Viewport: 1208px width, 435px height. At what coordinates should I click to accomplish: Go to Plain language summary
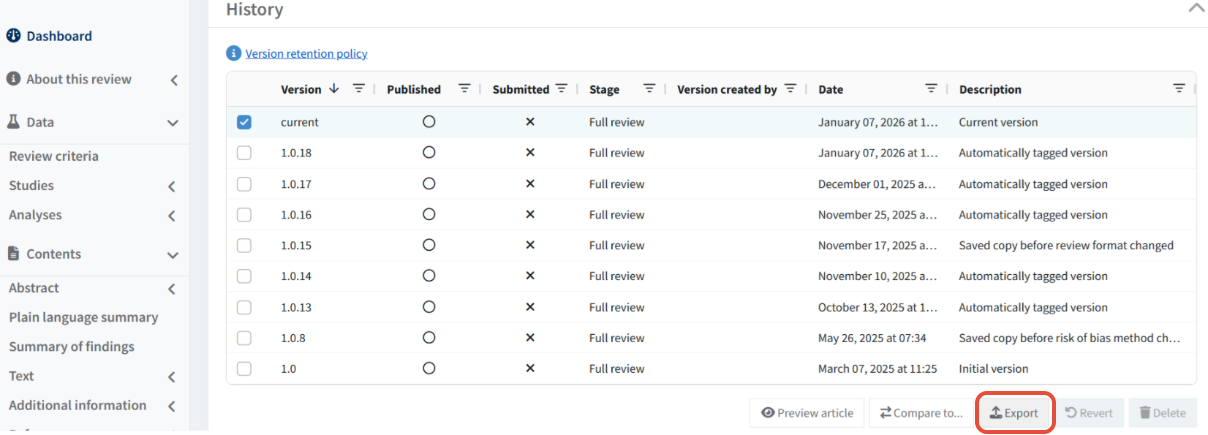[x=84, y=317]
